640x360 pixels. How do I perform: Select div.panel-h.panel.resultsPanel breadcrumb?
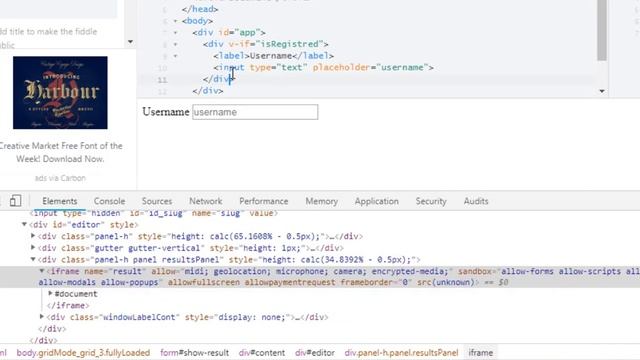[x=401, y=353]
